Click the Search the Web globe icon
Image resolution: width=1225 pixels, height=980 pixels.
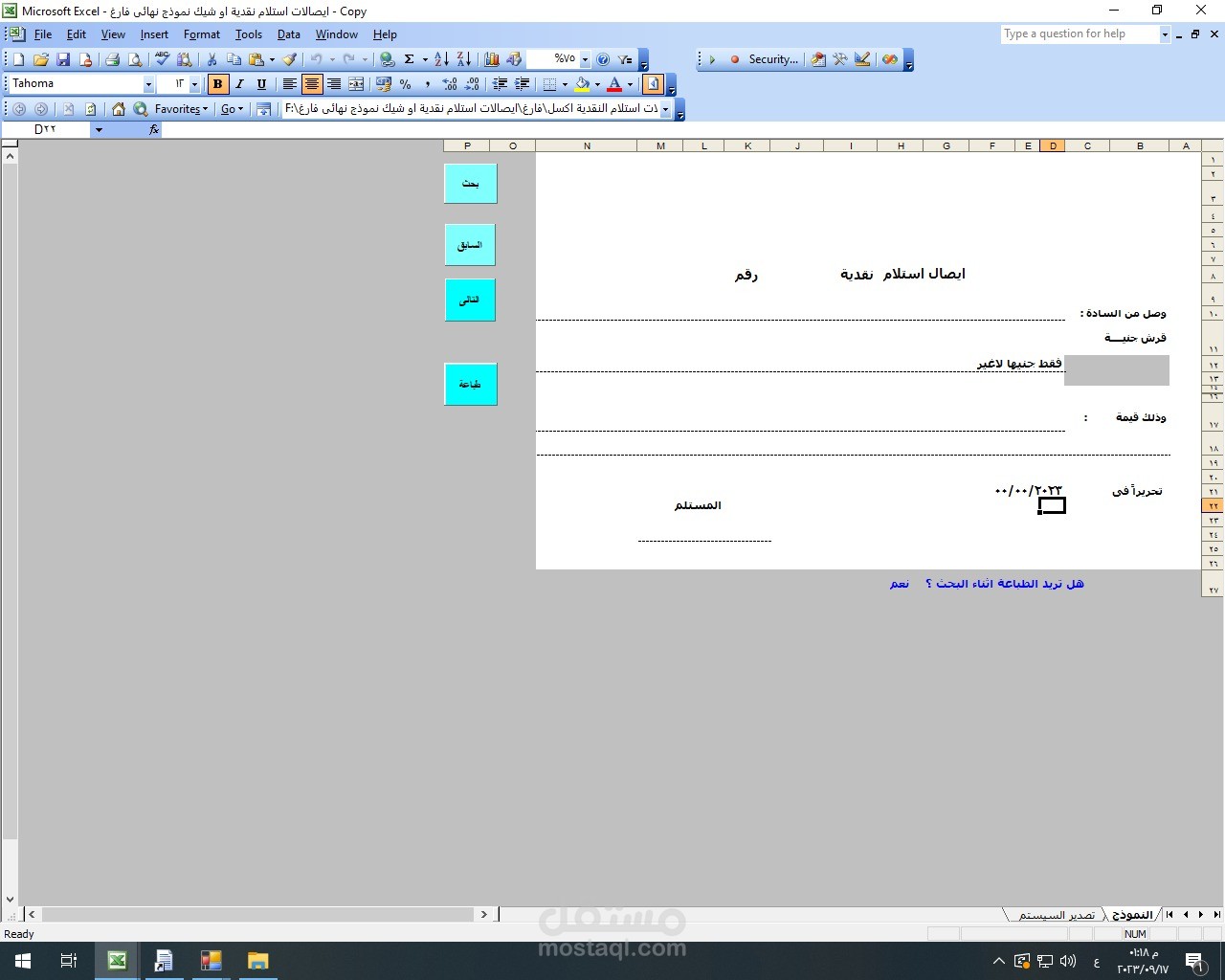[141, 109]
